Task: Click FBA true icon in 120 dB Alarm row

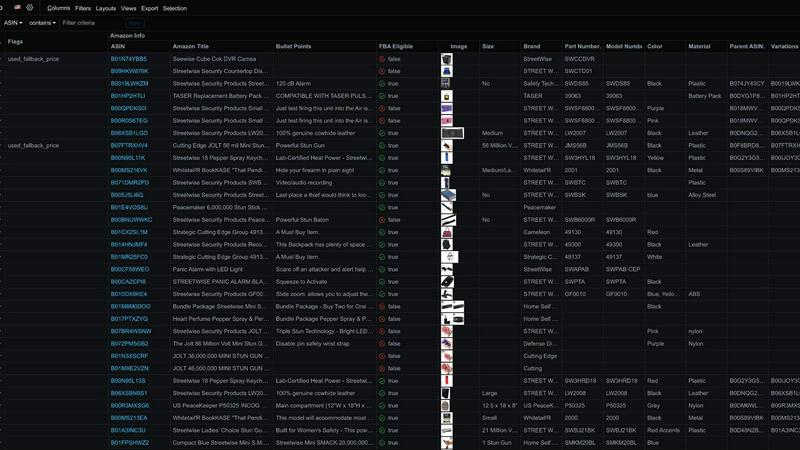Action: coord(382,84)
